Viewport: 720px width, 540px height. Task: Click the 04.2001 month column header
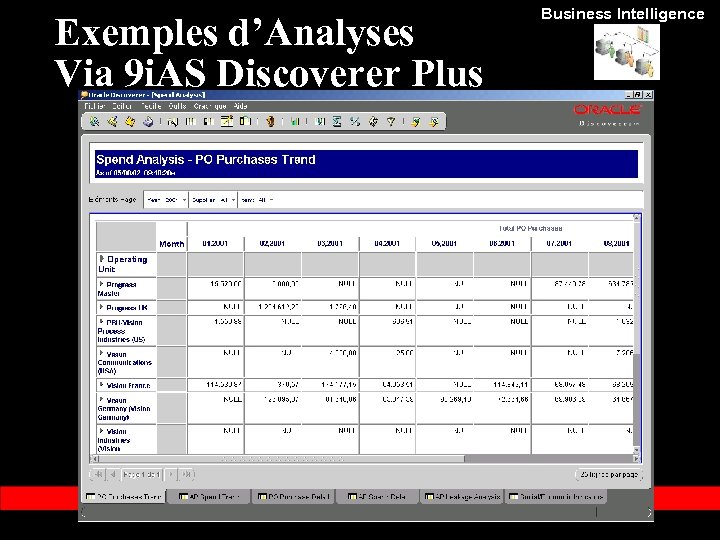pyautogui.click(x=387, y=243)
